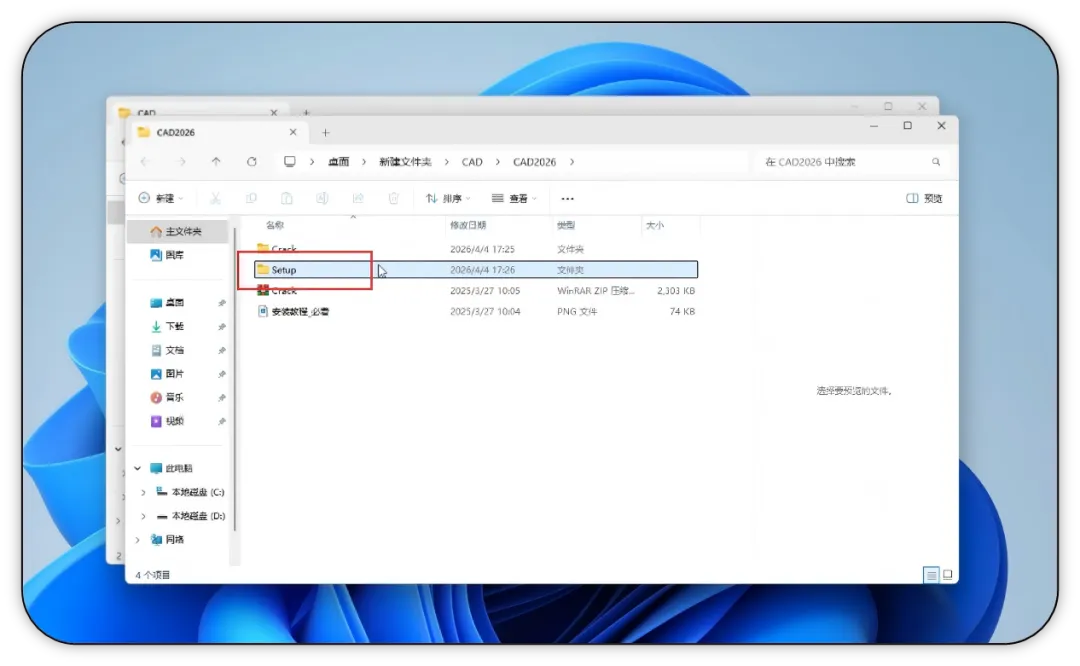Click the Rename toolbar icon

322,198
